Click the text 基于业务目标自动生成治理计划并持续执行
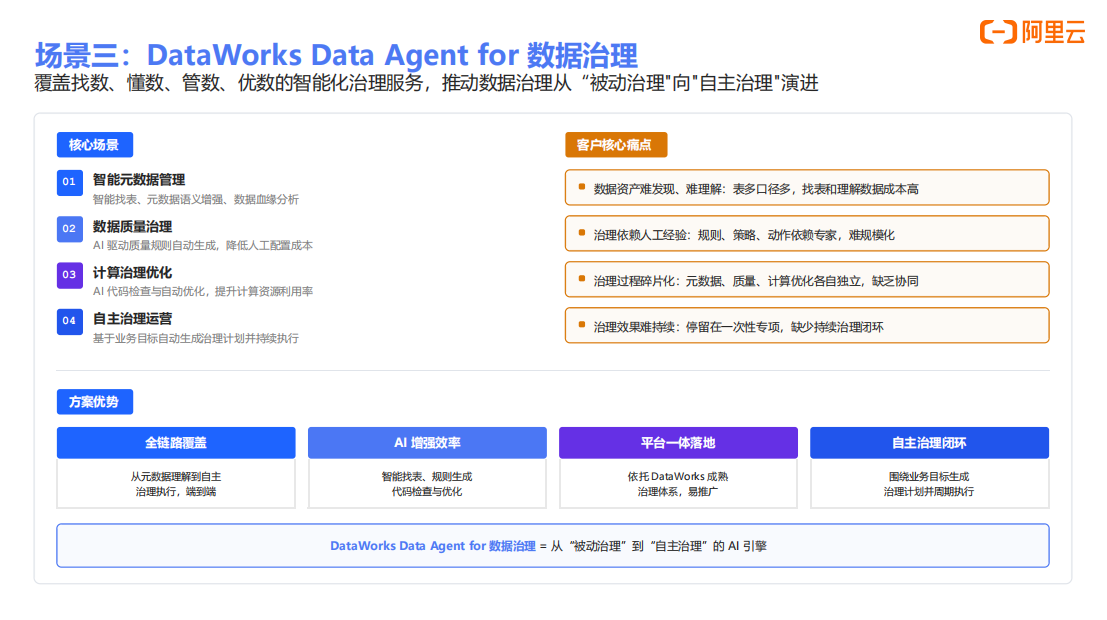This screenshot has width=1107, height=620. pos(196,339)
